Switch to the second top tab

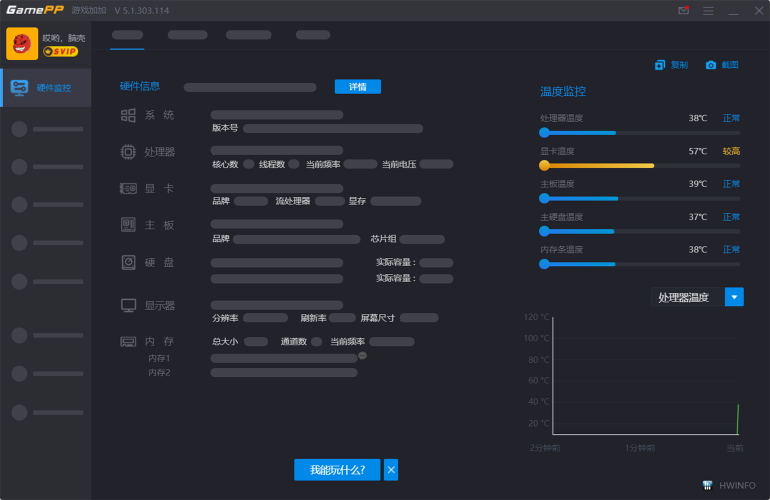point(187,35)
